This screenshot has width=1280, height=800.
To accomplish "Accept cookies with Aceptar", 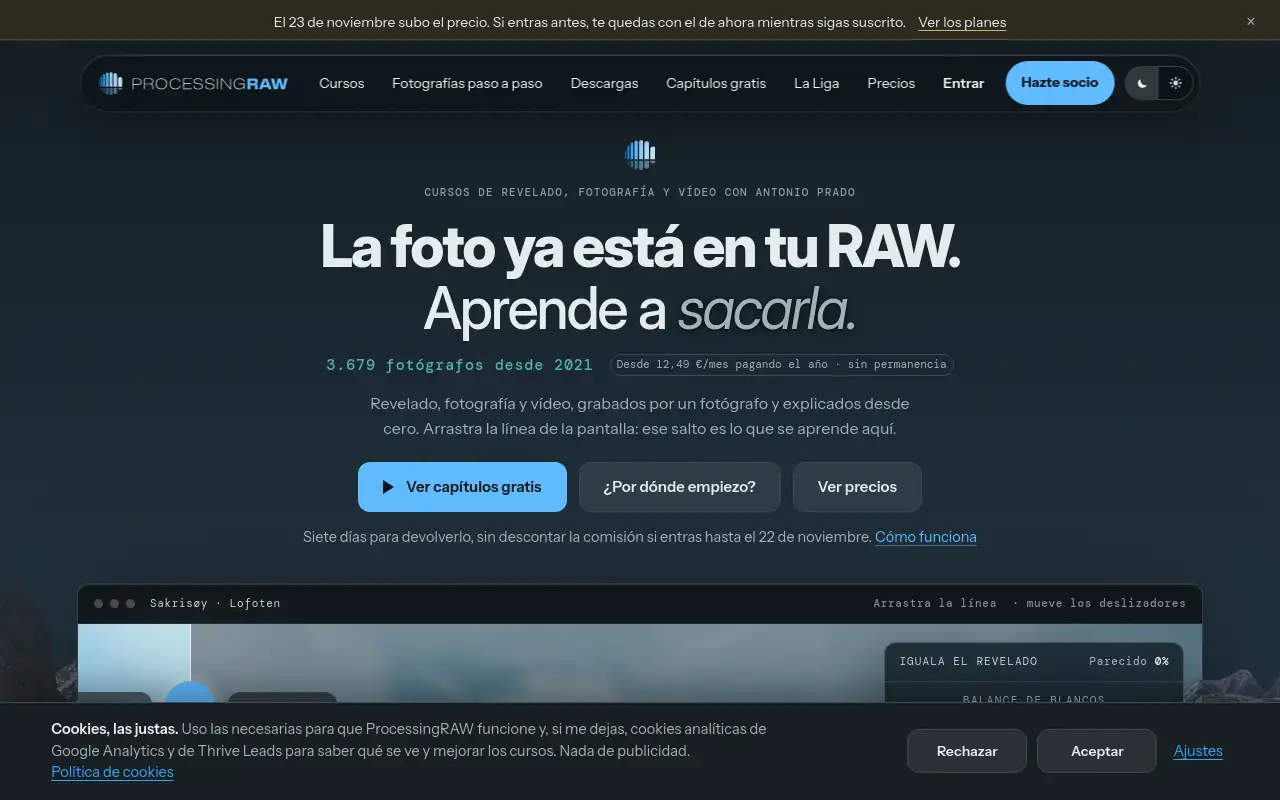I will (1097, 751).
